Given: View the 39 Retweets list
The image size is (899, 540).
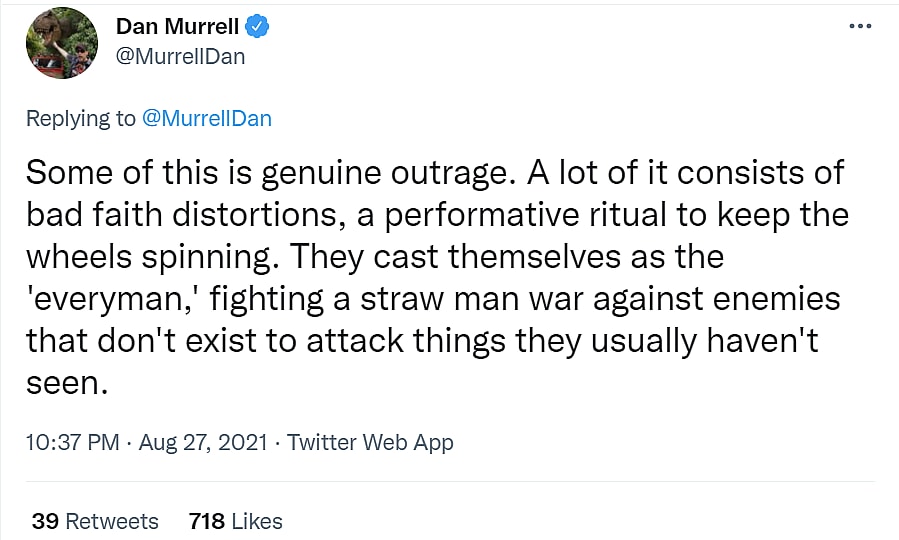Looking at the screenshot, I should pos(95,521).
